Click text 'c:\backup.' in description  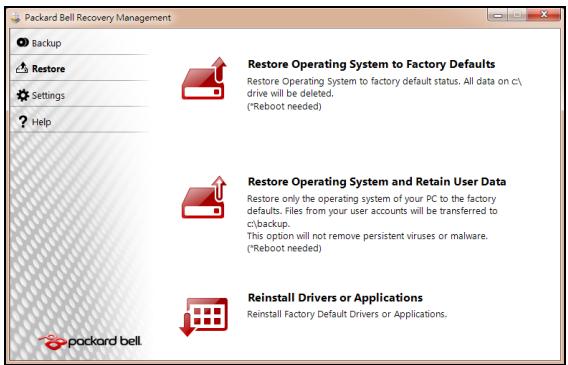pyautogui.click(x=268, y=224)
